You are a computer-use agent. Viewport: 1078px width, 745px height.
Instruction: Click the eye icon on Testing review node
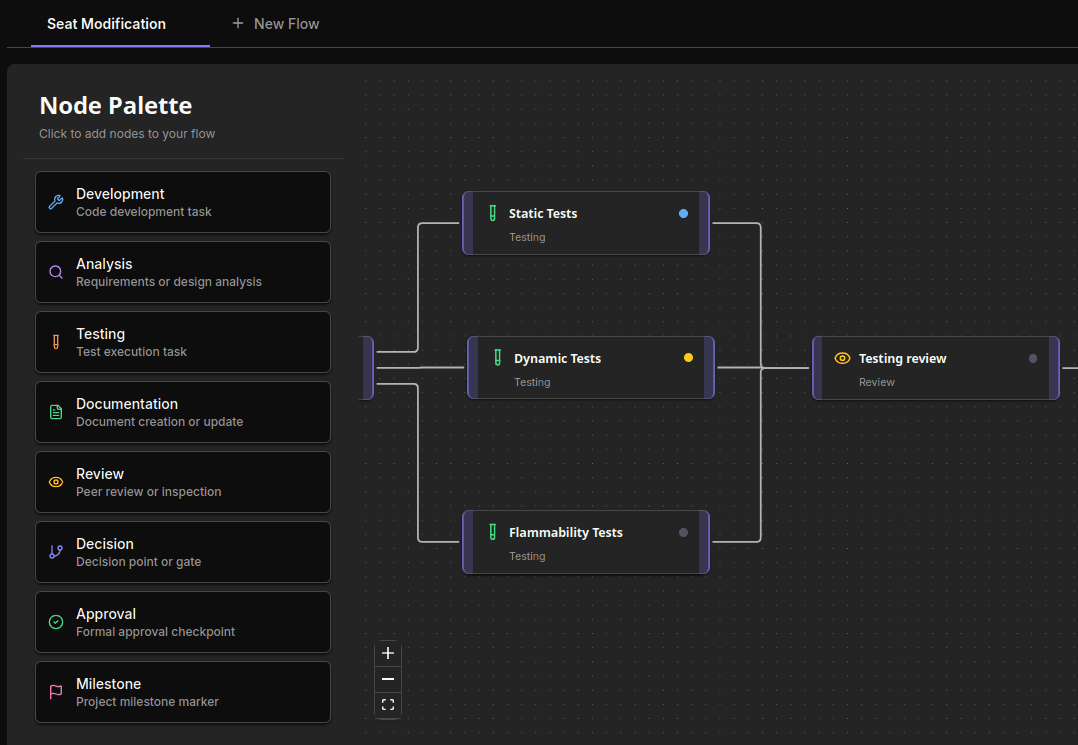tap(842, 358)
